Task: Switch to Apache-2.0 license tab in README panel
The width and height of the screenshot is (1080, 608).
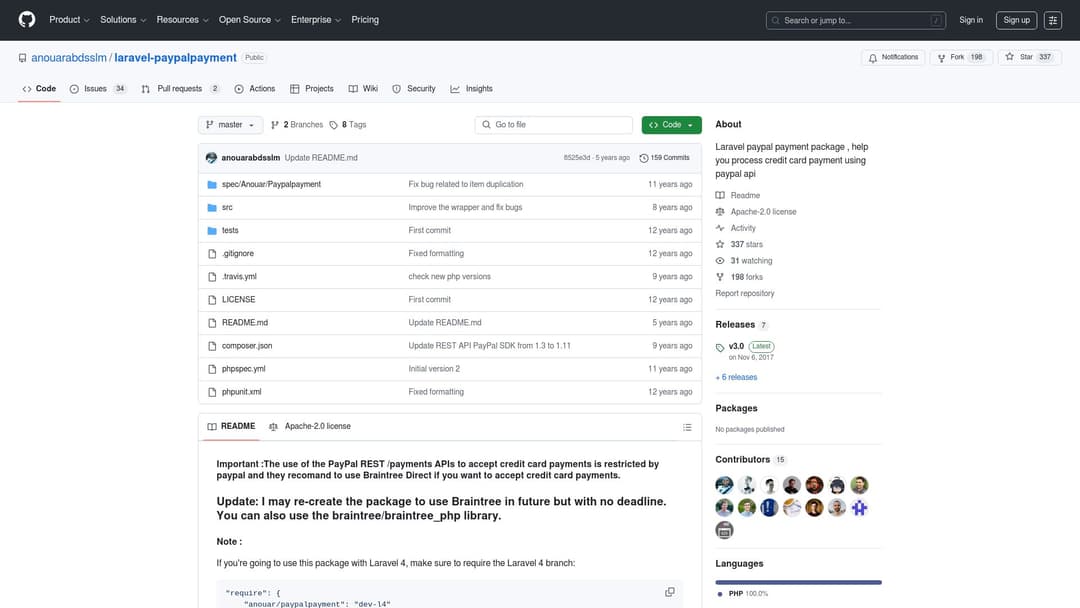Action: pyautogui.click(x=310, y=426)
